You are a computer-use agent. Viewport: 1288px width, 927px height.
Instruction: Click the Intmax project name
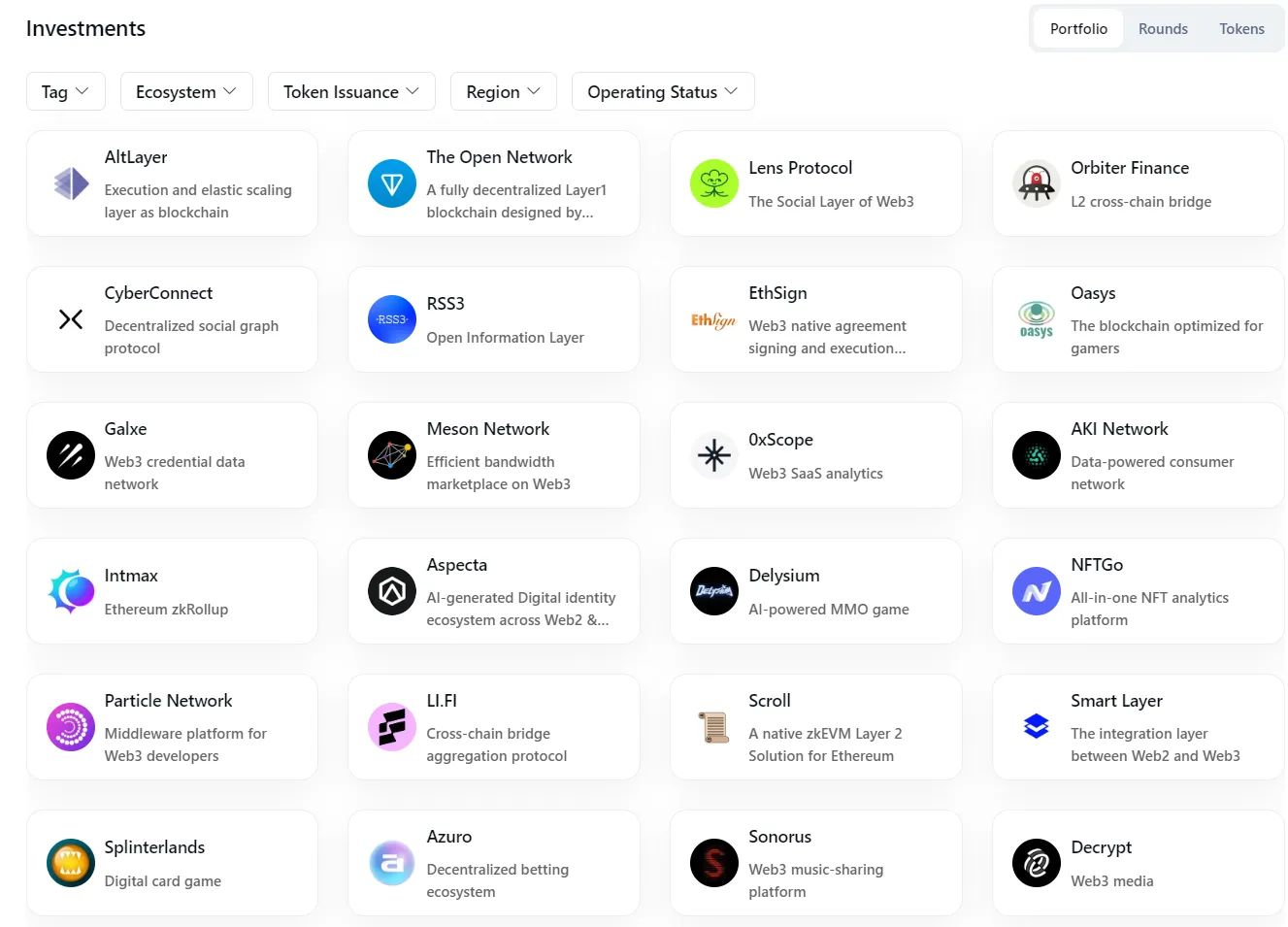click(131, 576)
